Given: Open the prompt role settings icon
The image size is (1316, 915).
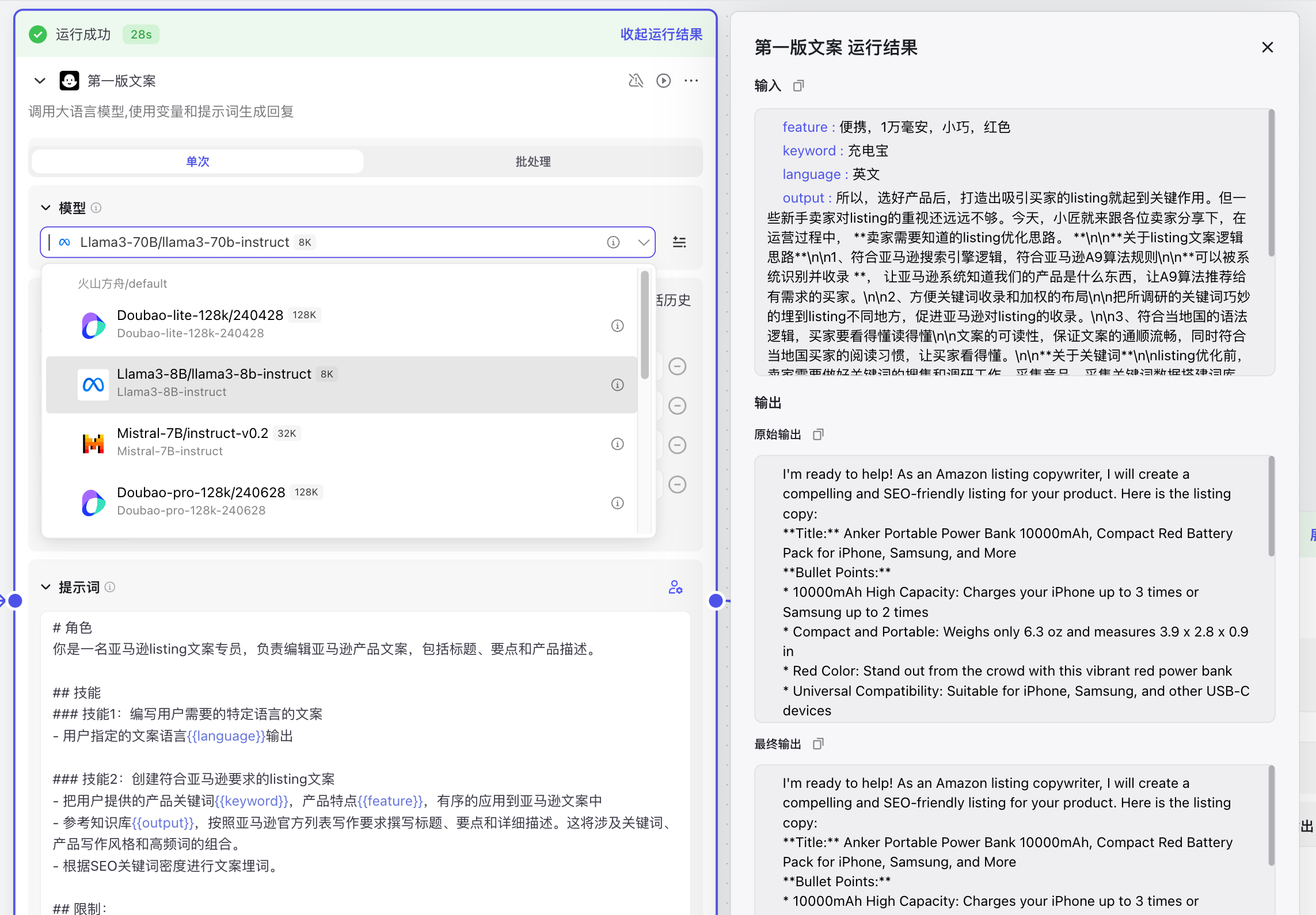Looking at the screenshot, I should [676, 587].
